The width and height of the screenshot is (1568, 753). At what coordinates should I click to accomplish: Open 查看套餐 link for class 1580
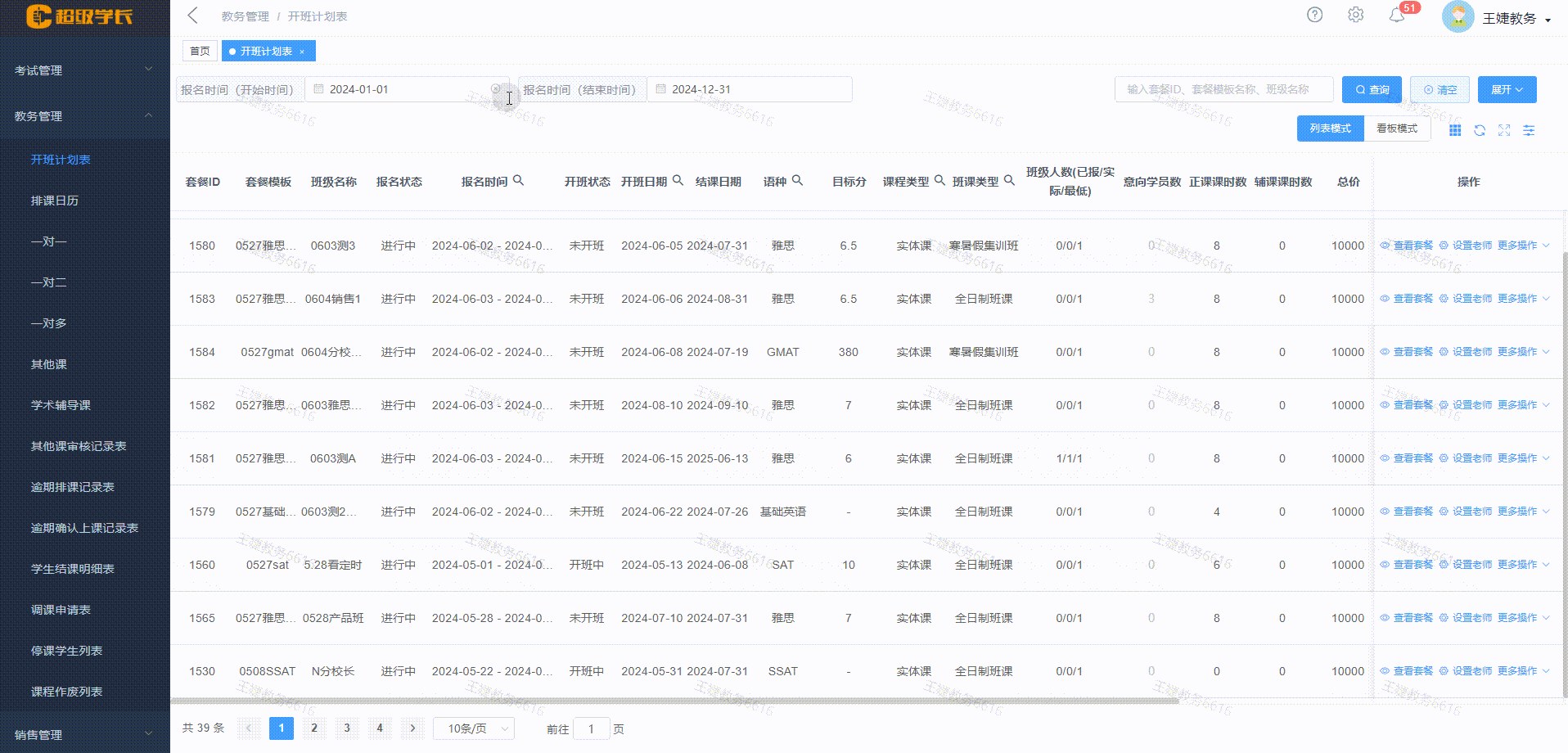pyautogui.click(x=1413, y=245)
